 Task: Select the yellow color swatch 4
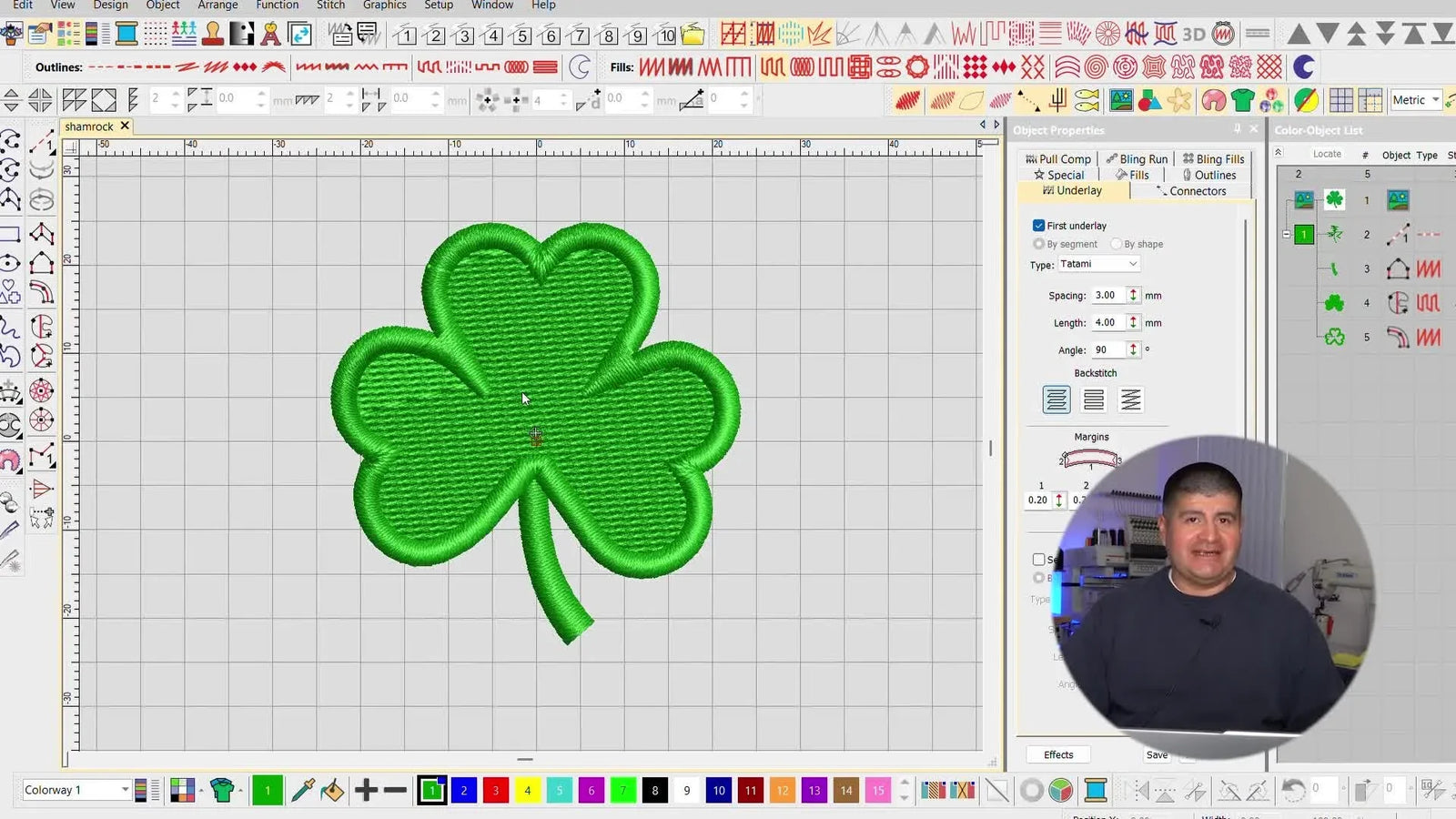click(528, 790)
